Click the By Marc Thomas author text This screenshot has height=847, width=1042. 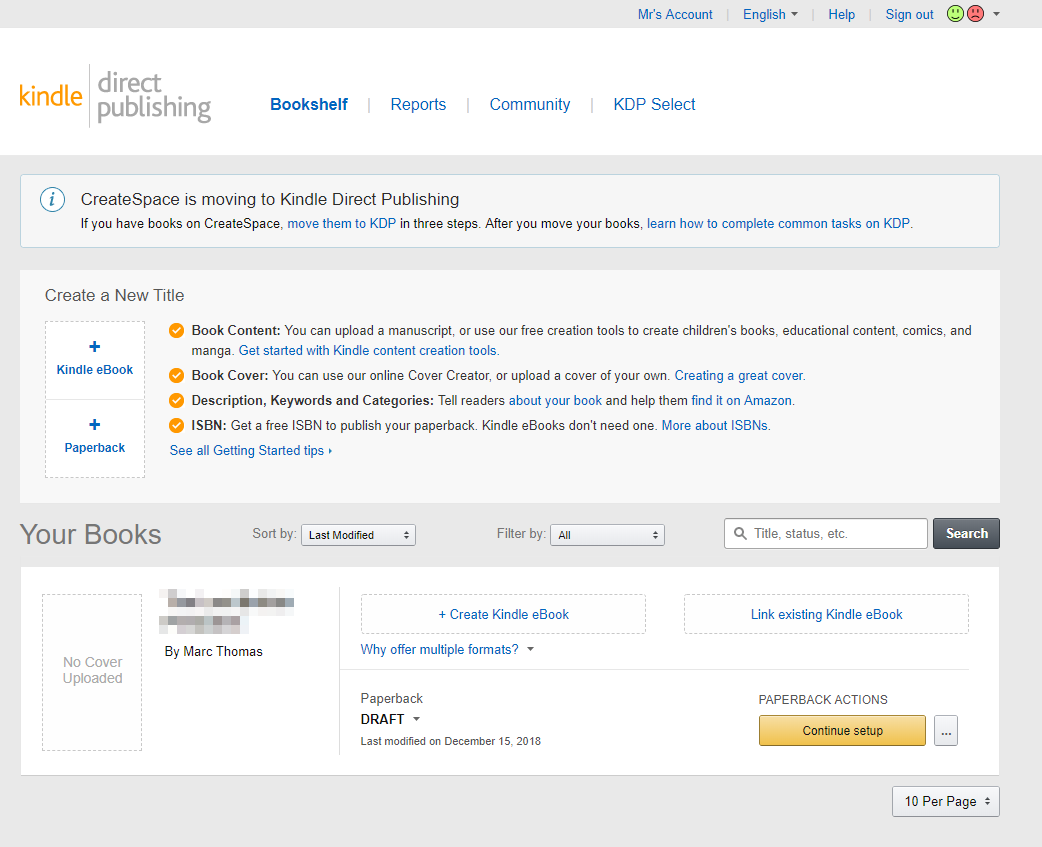(213, 652)
